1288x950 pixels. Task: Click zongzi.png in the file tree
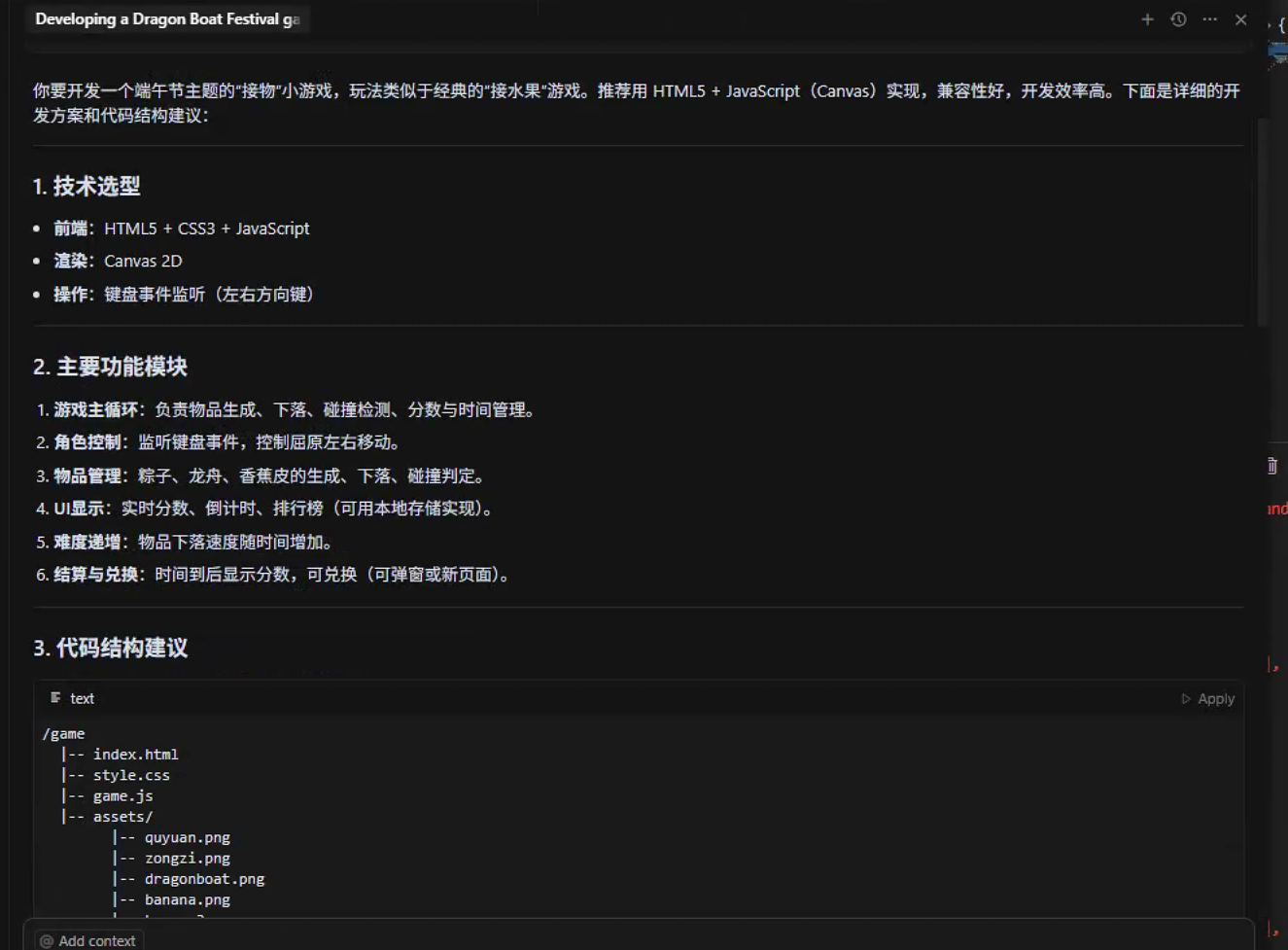click(188, 859)
